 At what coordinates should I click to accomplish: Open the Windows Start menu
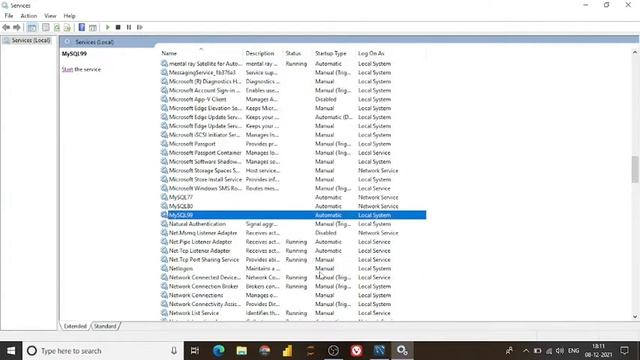(x=11, y=351)
